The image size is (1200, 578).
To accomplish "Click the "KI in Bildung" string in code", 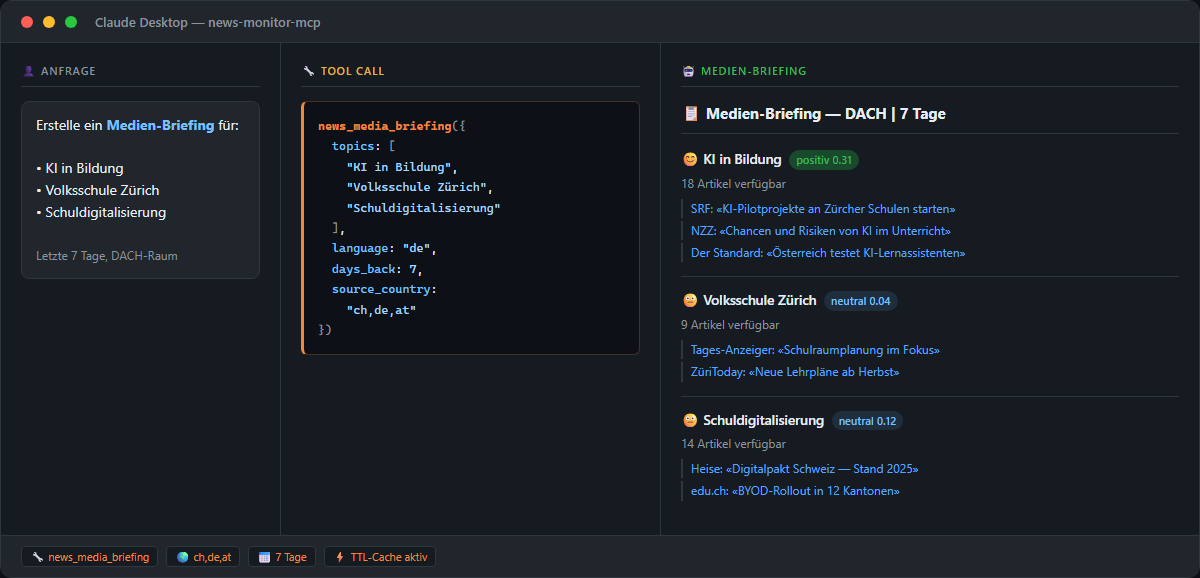I will tap(401, 167).
